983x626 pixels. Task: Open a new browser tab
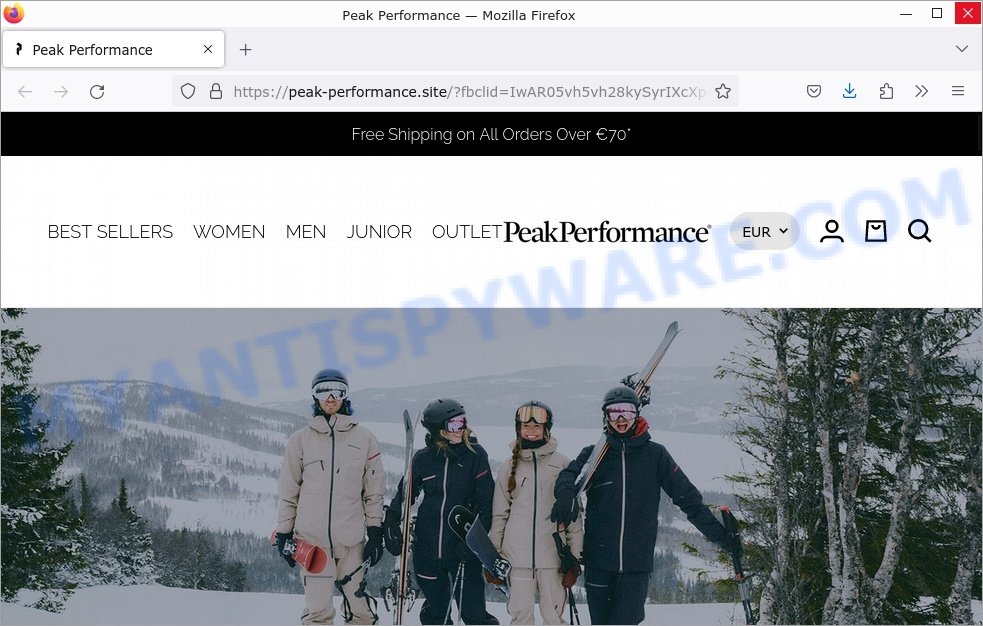pos(246,50)
